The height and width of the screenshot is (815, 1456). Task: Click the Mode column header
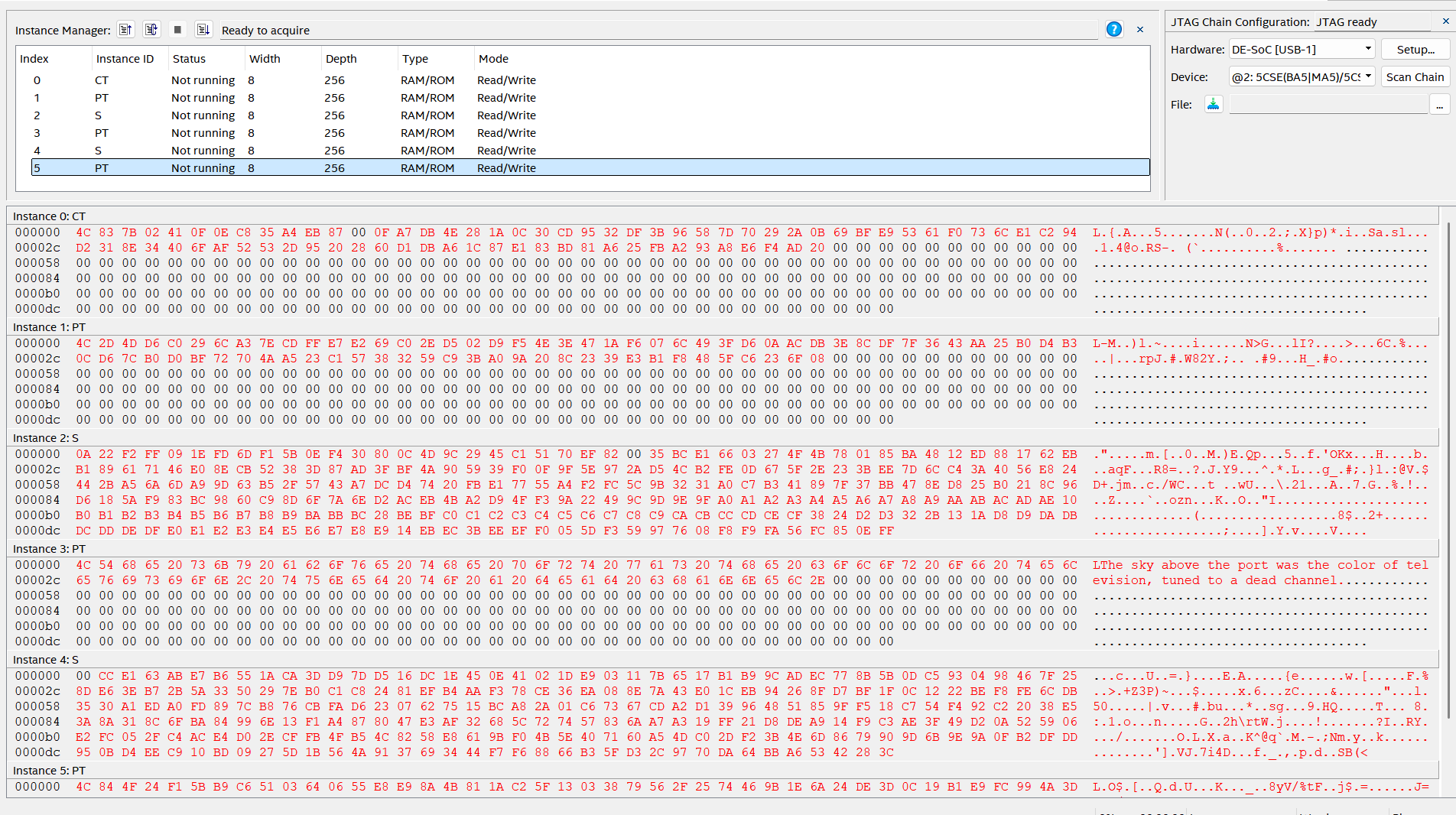click(x=494, y=58)
